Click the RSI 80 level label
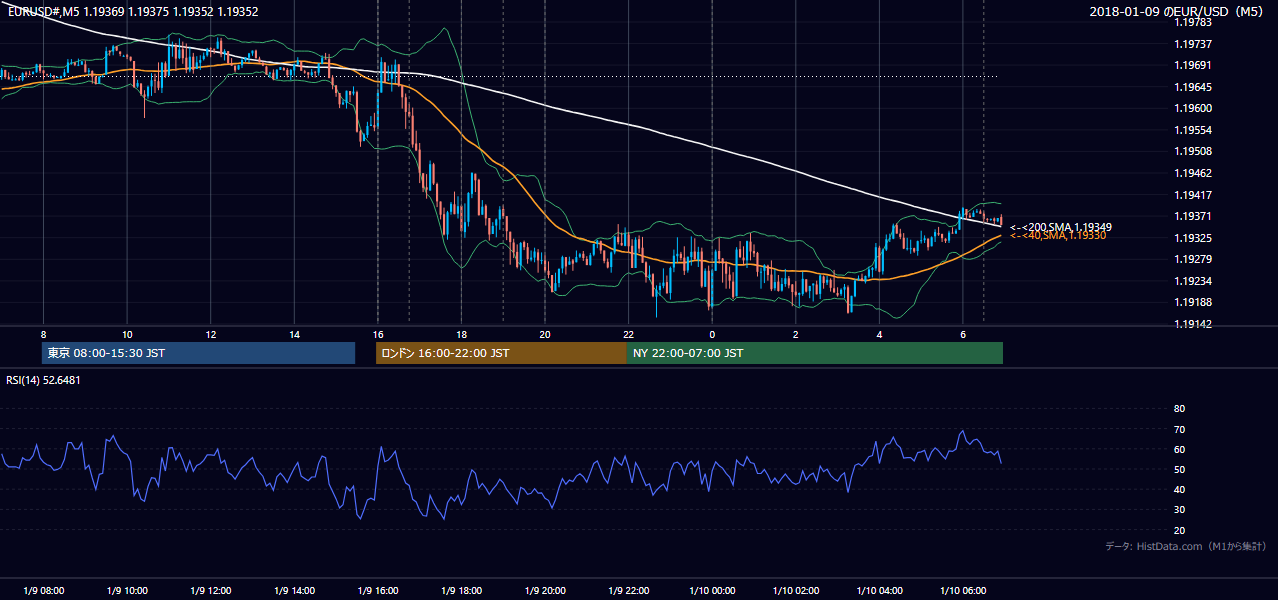The width and height of the screenshot is (1278, 600). tap(1179, 409)
